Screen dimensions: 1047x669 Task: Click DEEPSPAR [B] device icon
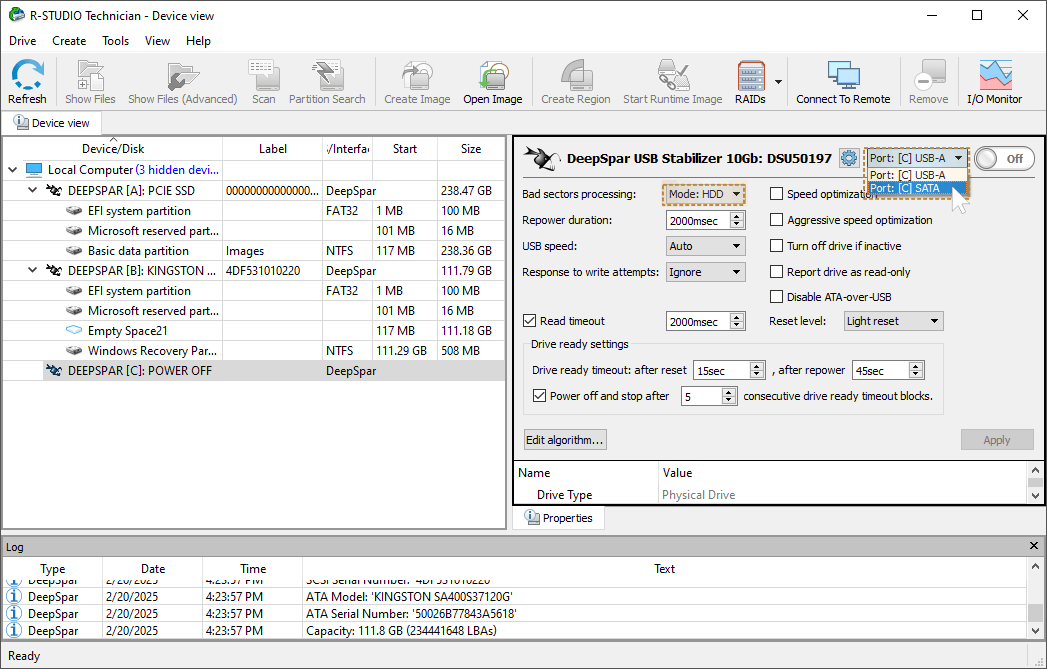point(54,270)
